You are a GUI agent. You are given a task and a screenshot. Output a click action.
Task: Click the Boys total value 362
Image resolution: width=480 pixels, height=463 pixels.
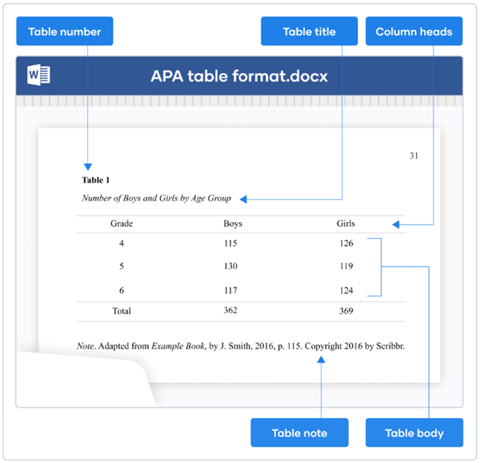click(x=230, y=310)
